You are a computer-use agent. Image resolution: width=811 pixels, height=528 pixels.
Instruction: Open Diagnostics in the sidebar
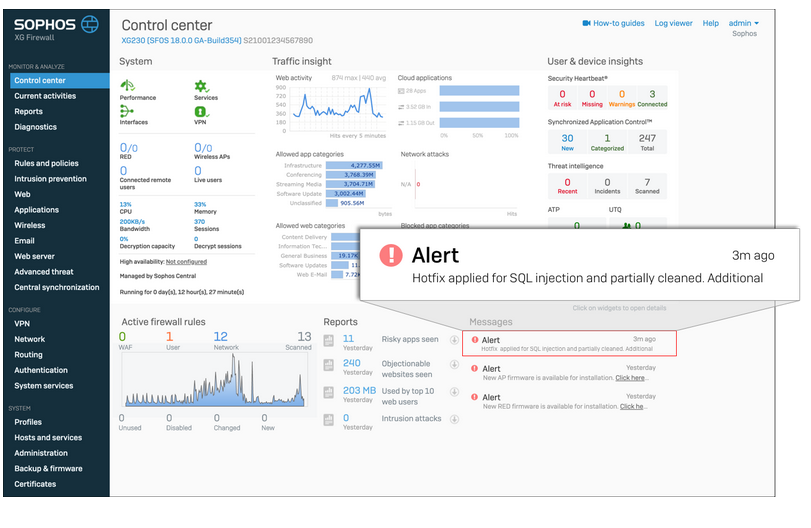click(x=35, y=127)
